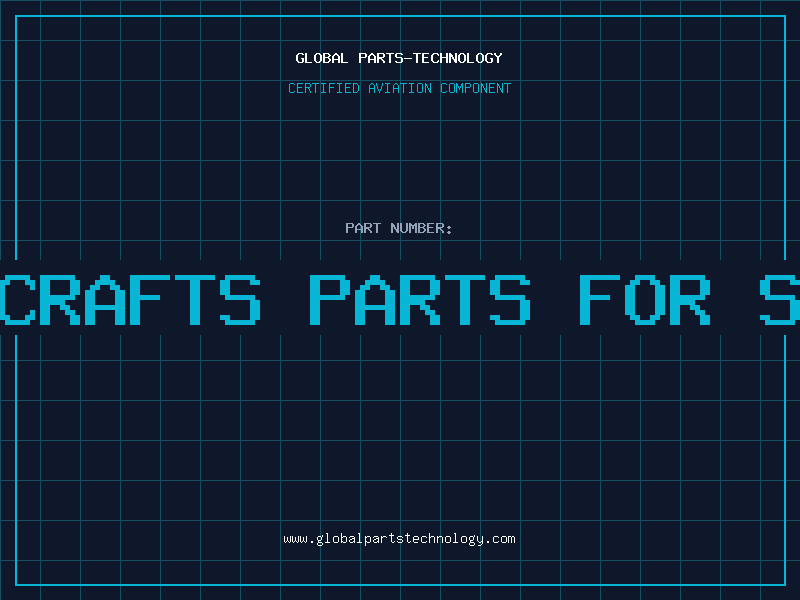Click the large CRAFTS word in the banner
Screen dimensions: 800x600
[130, 299]
